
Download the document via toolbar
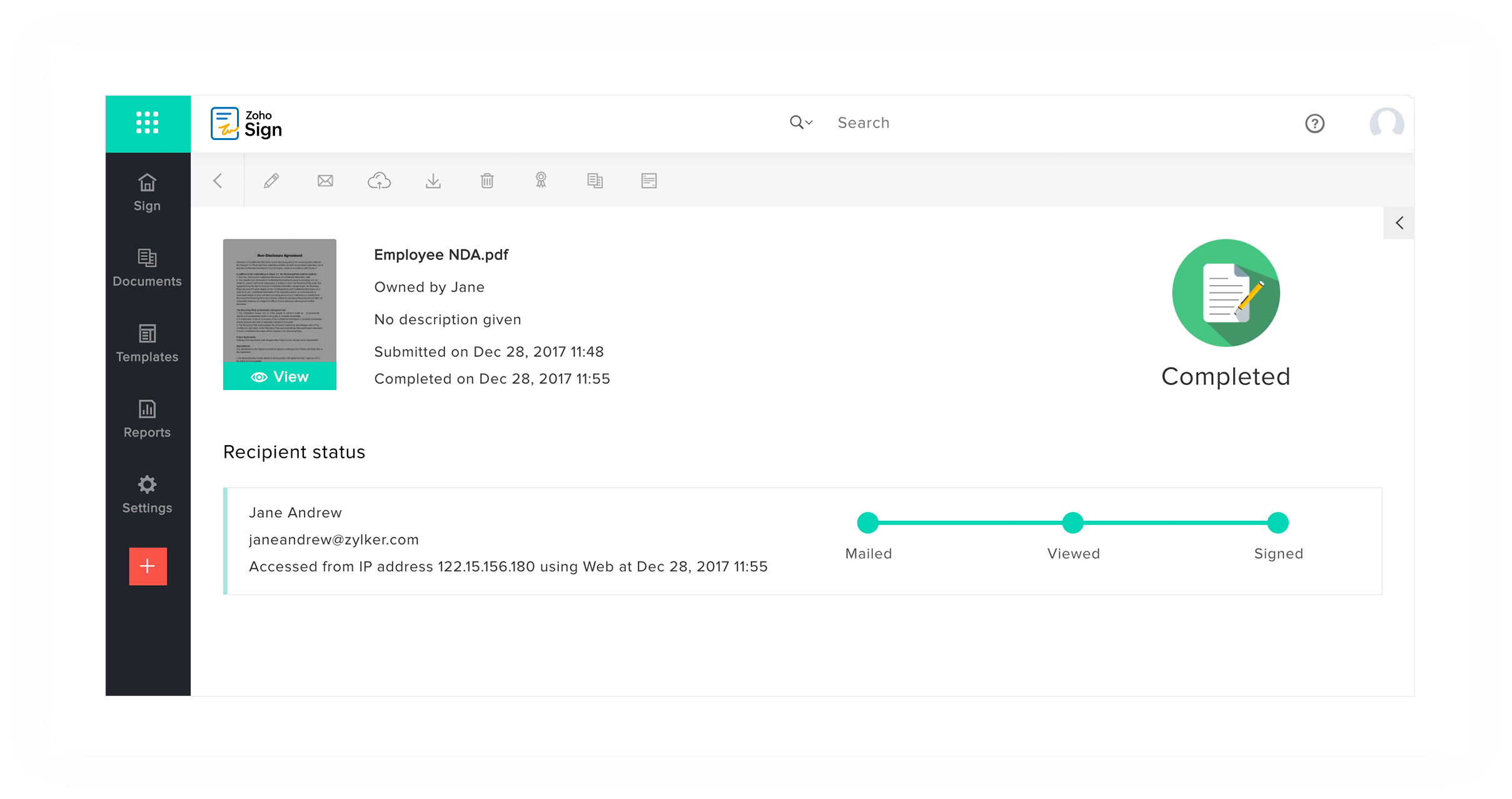(433, 181)
